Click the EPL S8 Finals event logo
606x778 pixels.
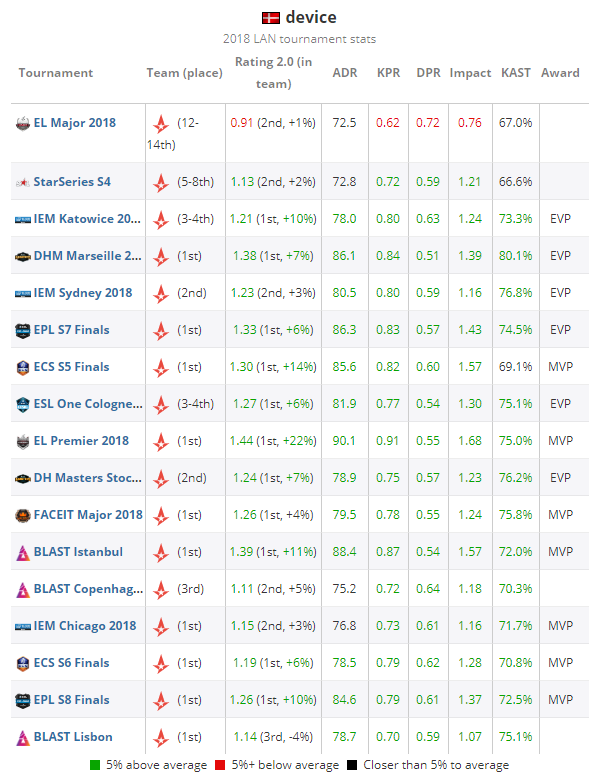point(23,700)
